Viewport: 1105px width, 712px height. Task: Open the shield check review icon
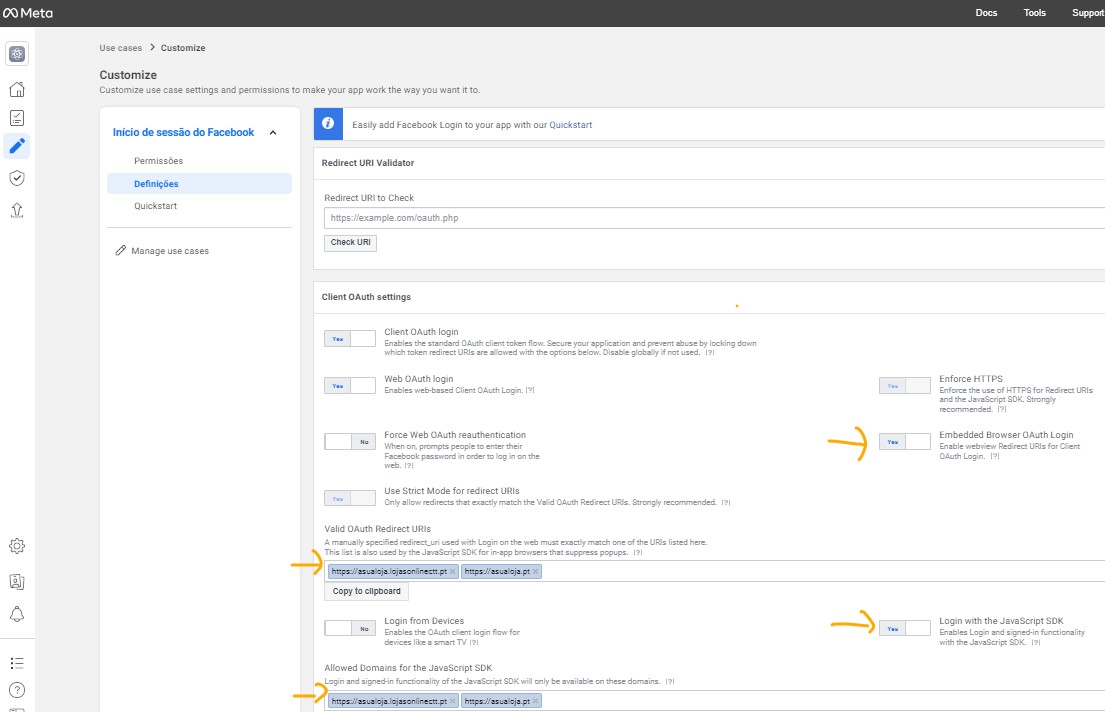17,178
